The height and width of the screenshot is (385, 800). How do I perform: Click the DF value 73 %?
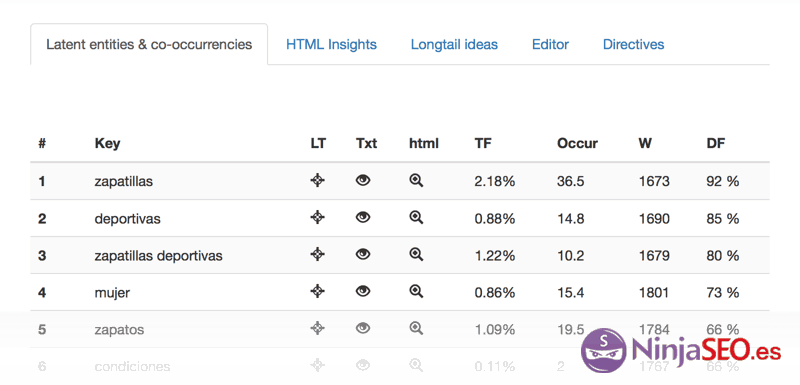pos(722,293)
